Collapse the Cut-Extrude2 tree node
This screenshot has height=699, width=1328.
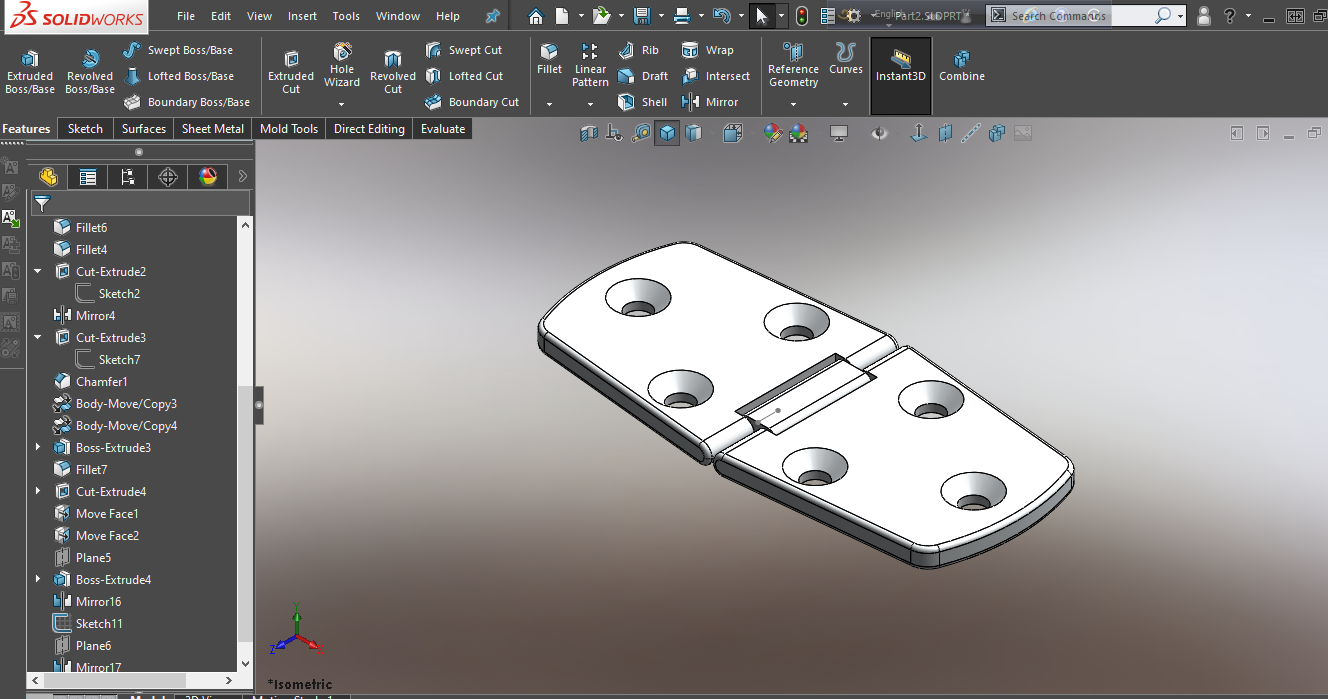38,272
